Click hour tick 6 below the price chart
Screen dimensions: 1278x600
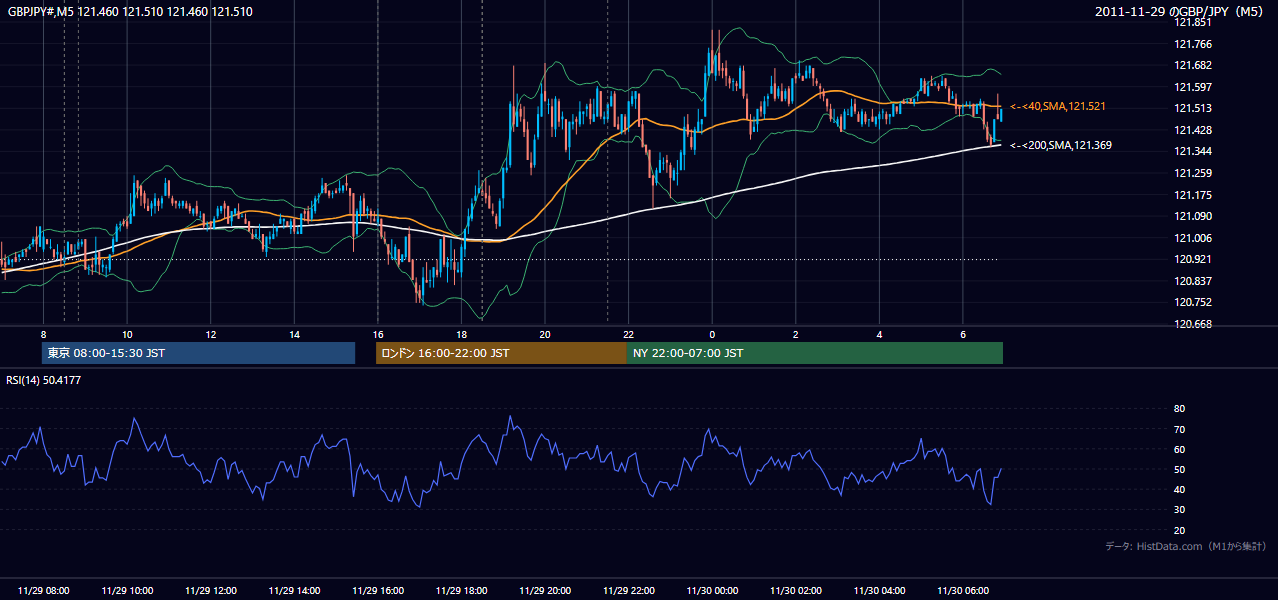tap(962, 334)
